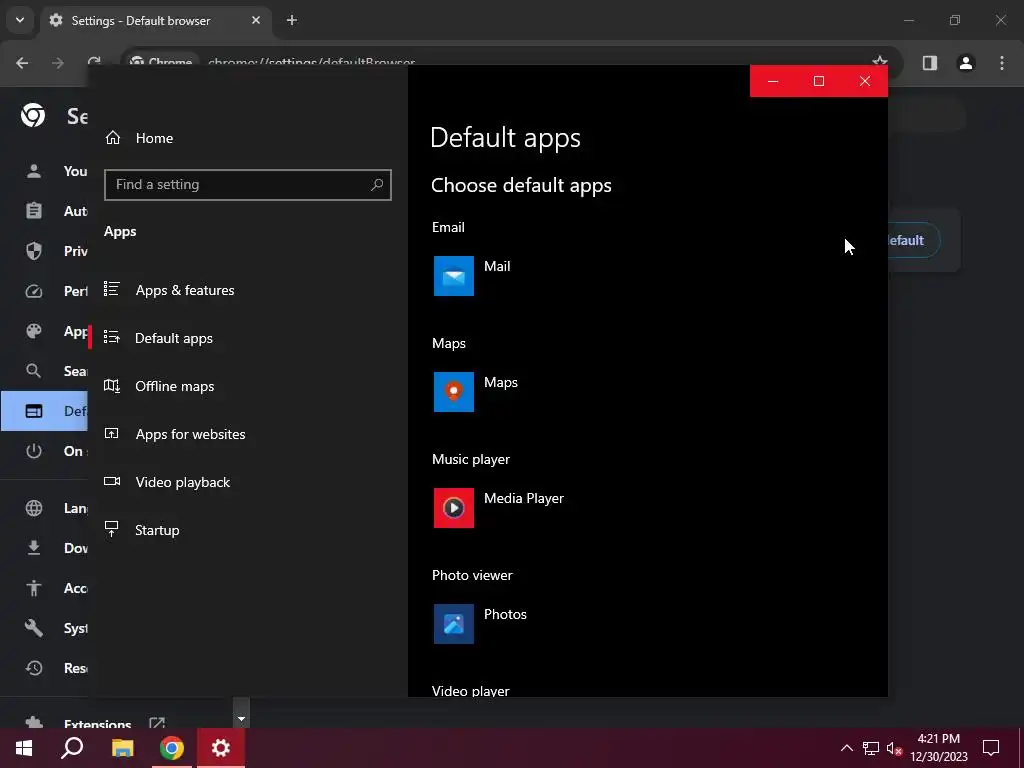Screen dimensions: 1024x768
Task: Open Windows Start menu
Action: (x=24, y=748)
